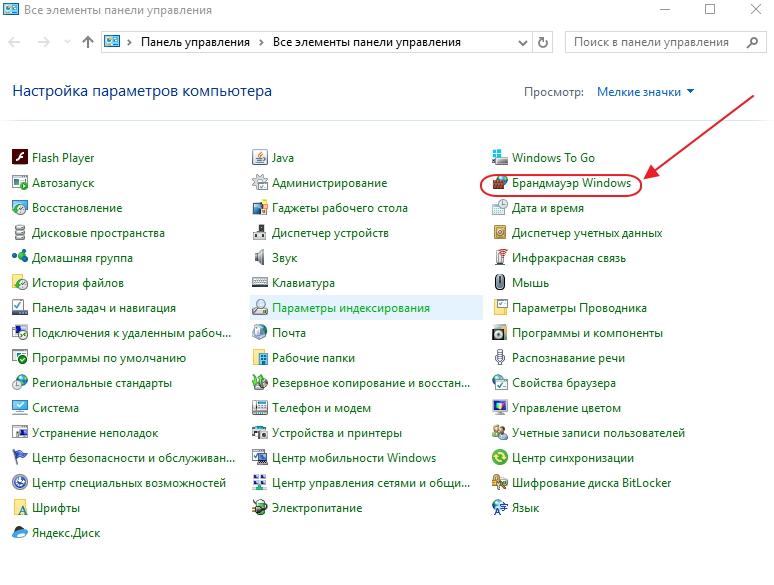Open Центр управления сетями и общим доступом link
The image size is (774, 585).
tap(371, 483)
